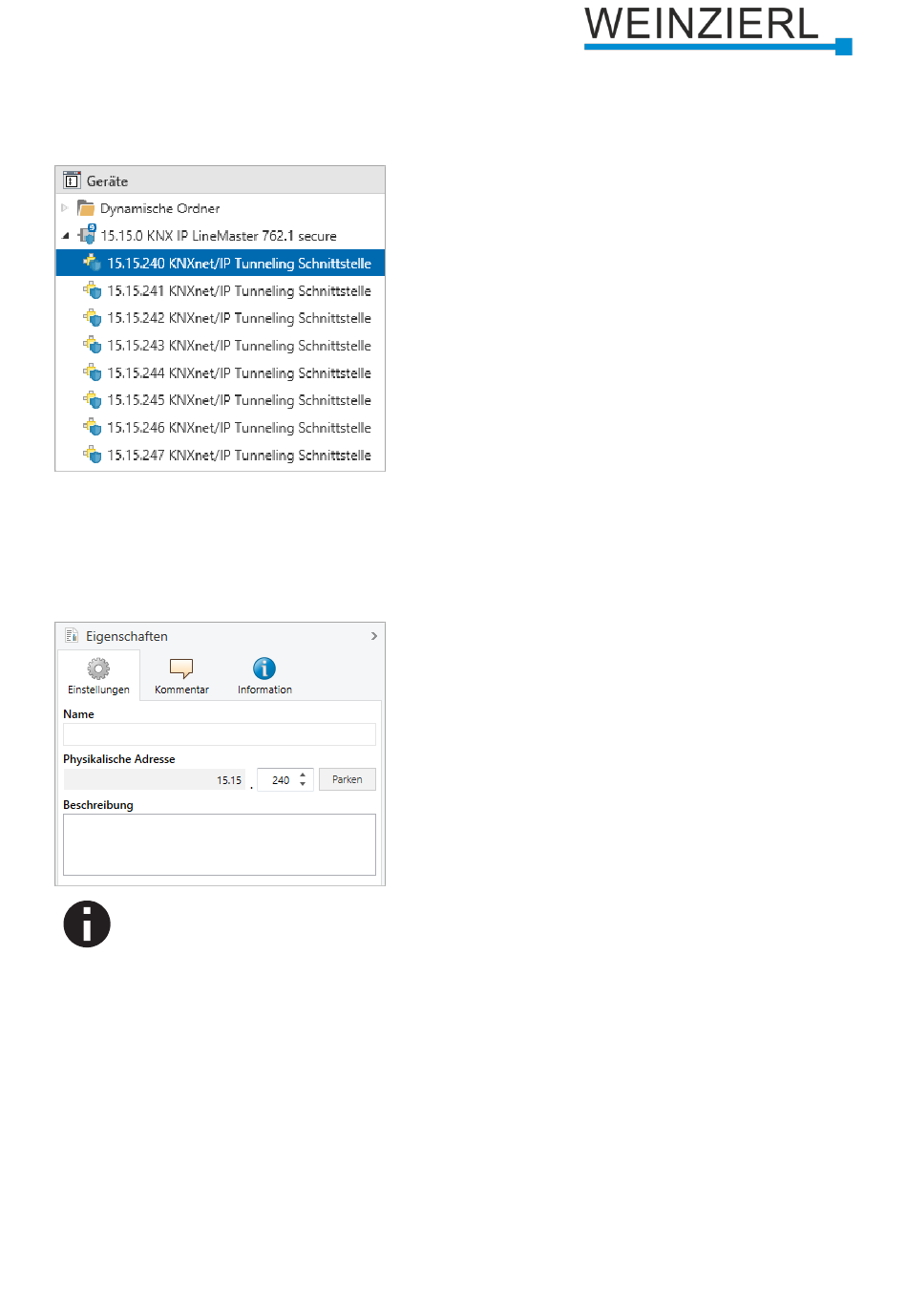Select the 15.15.245 Tunneling Schnittstelle row

221,400
